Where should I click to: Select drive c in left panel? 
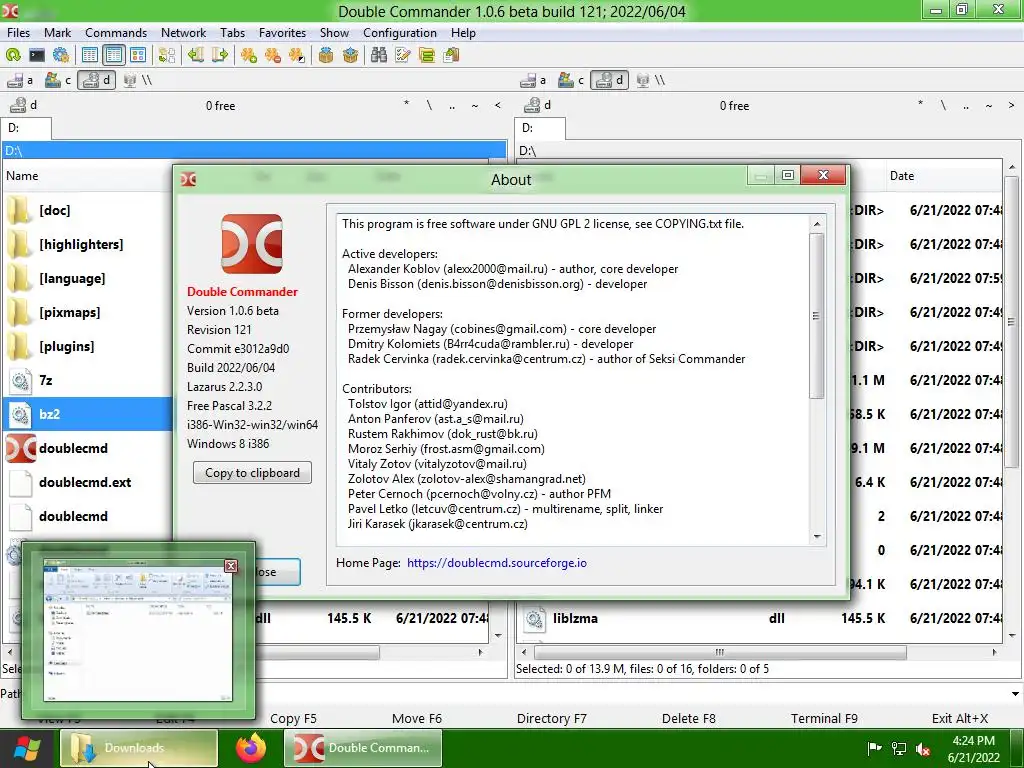pos(58,80)
